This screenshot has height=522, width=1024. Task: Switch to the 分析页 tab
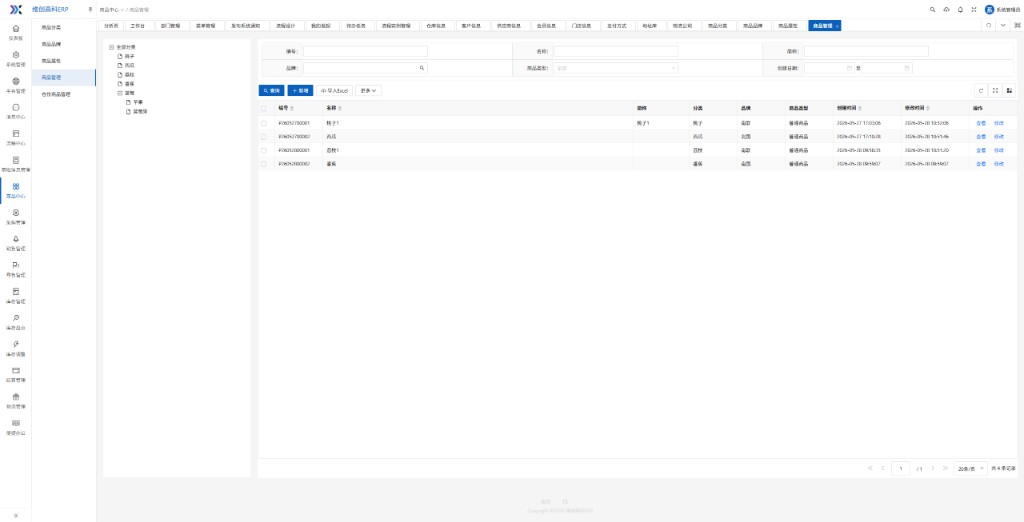pos(111,25)
